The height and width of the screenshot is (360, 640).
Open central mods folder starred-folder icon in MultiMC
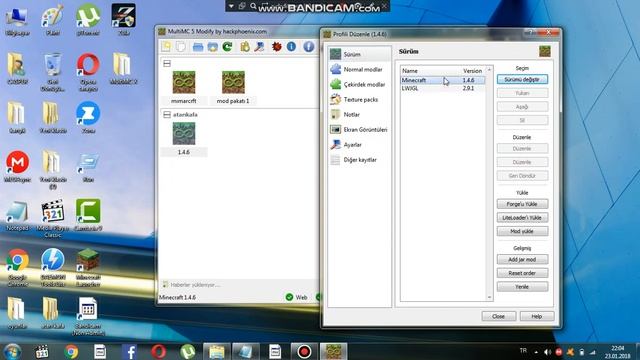(x=213, y=47)
